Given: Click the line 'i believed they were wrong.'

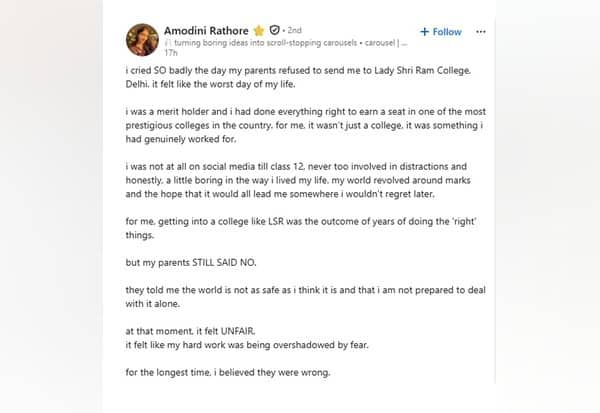Looking at the screenshot, I should tap(228, 372).
